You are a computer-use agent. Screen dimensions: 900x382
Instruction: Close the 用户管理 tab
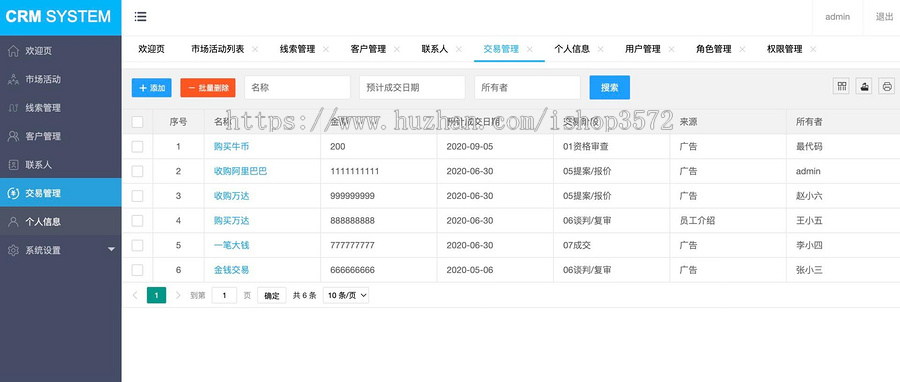pyautogui.click(x=672, y=49)
